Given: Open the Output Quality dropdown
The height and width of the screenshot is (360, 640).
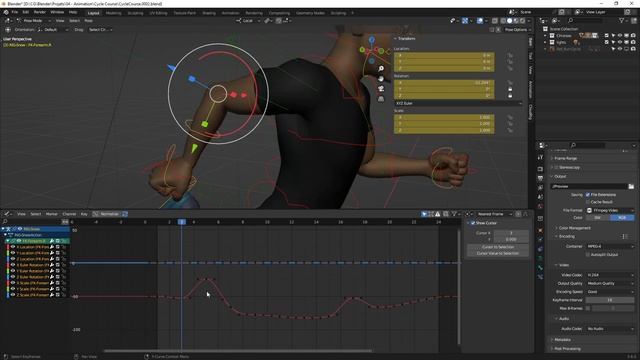Looking at the screenshot, I should click(x=610, y=283).
